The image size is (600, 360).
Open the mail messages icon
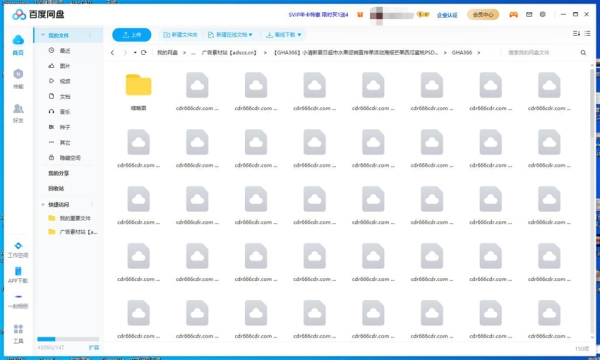click(x=529, y=15)
